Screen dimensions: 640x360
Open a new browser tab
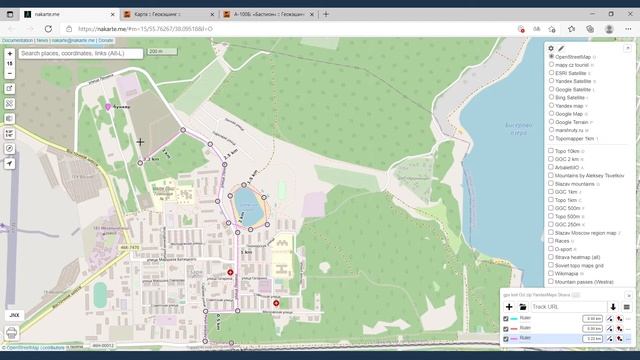(x=326, y=14)
